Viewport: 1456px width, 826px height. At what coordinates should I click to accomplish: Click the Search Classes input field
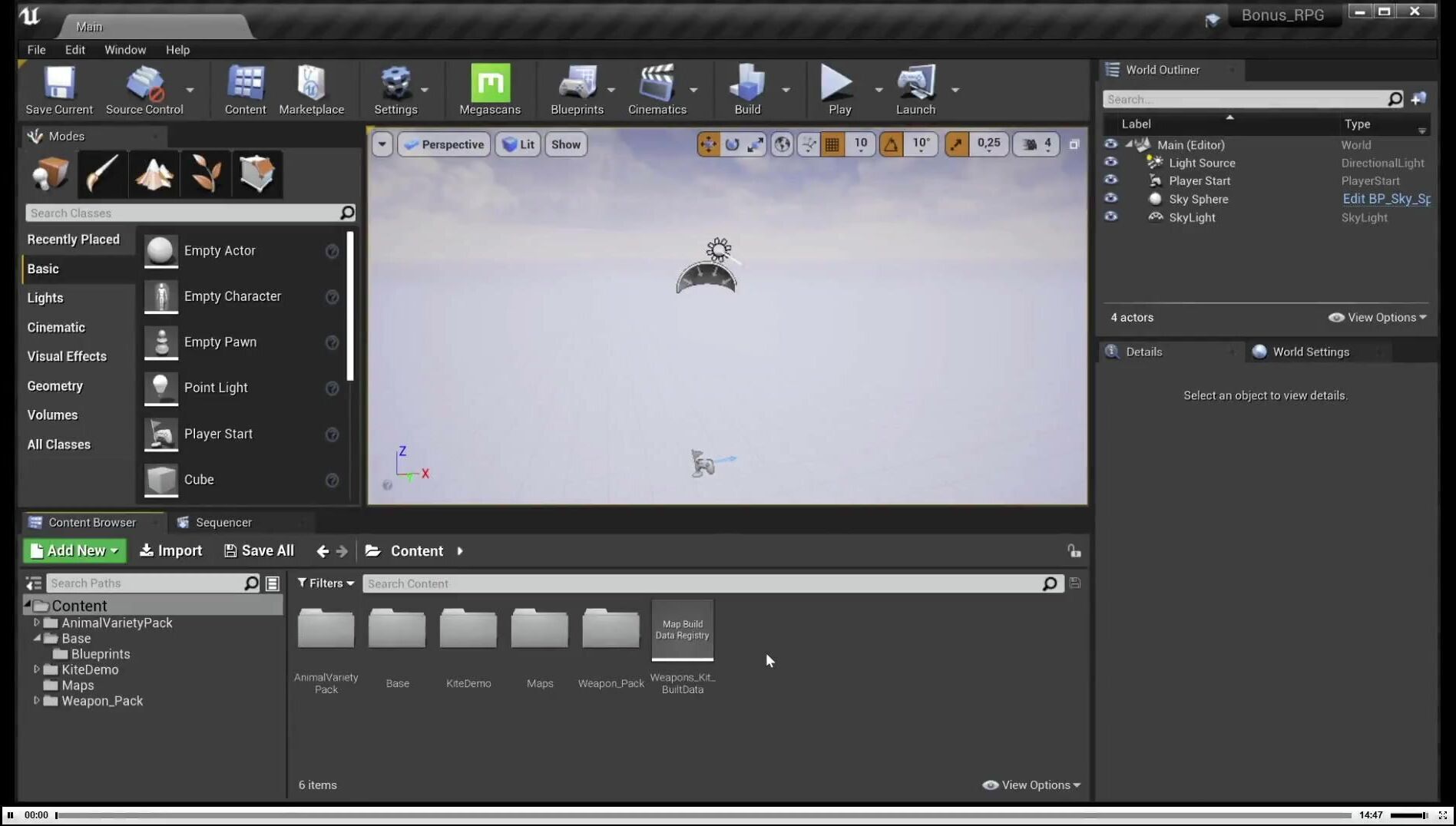[182, 213]
